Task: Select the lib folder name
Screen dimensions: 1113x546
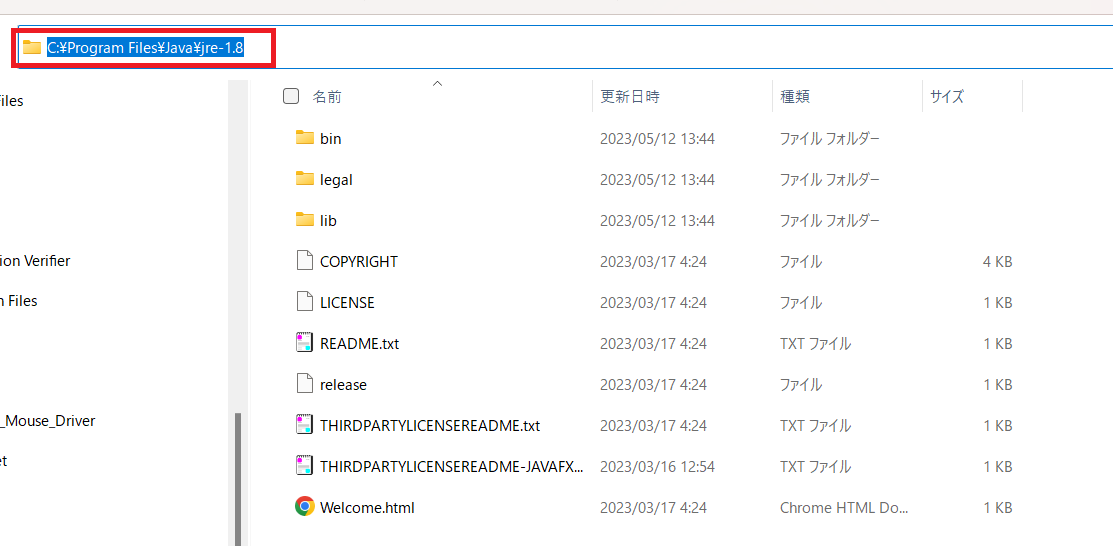Action: coord(329,221)
